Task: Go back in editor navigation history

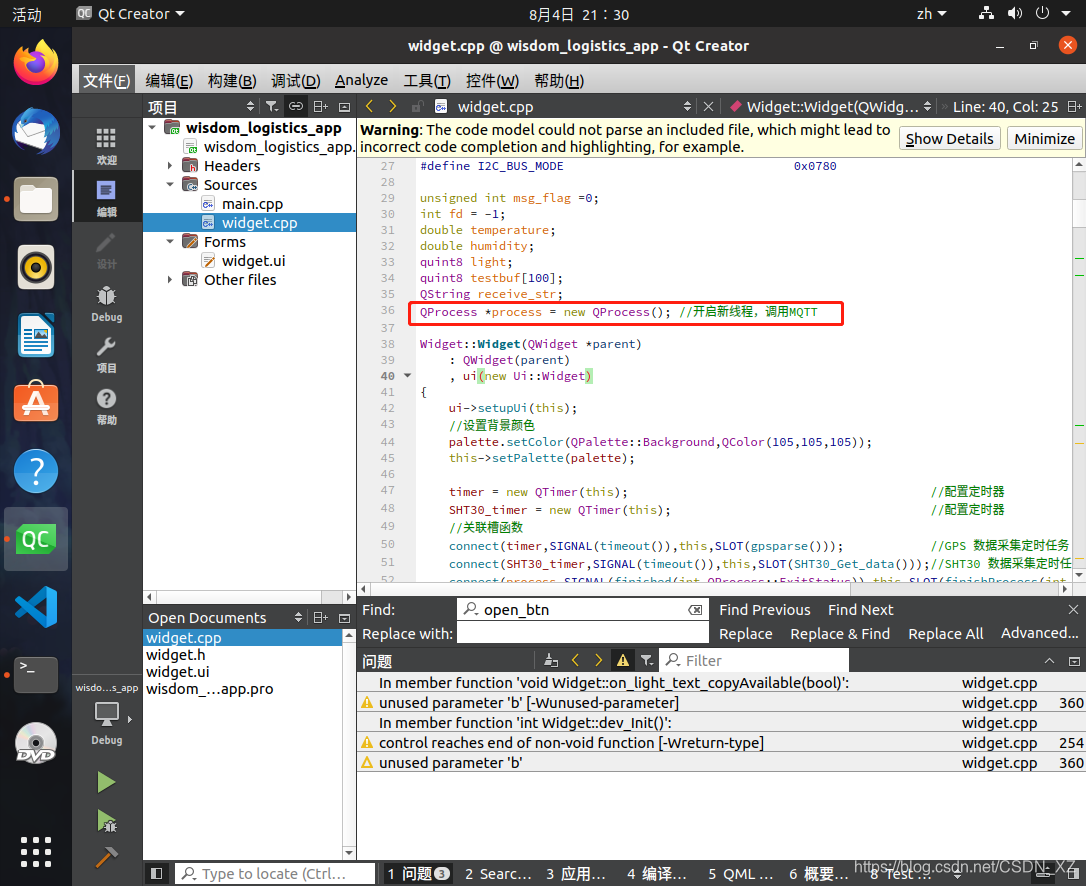Action: 369,106
